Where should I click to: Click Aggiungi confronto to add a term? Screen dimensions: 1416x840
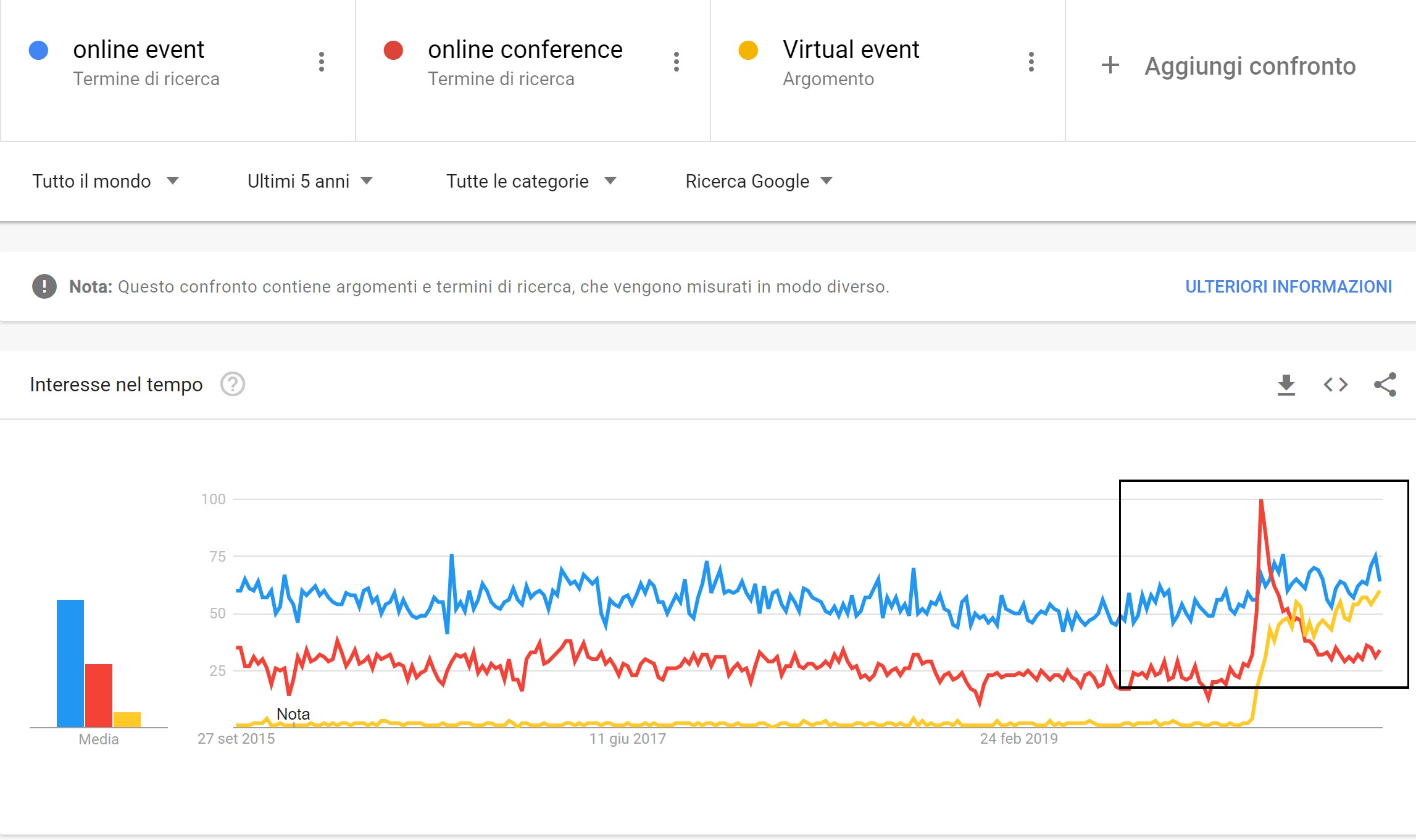click(x=1250, y=66)
